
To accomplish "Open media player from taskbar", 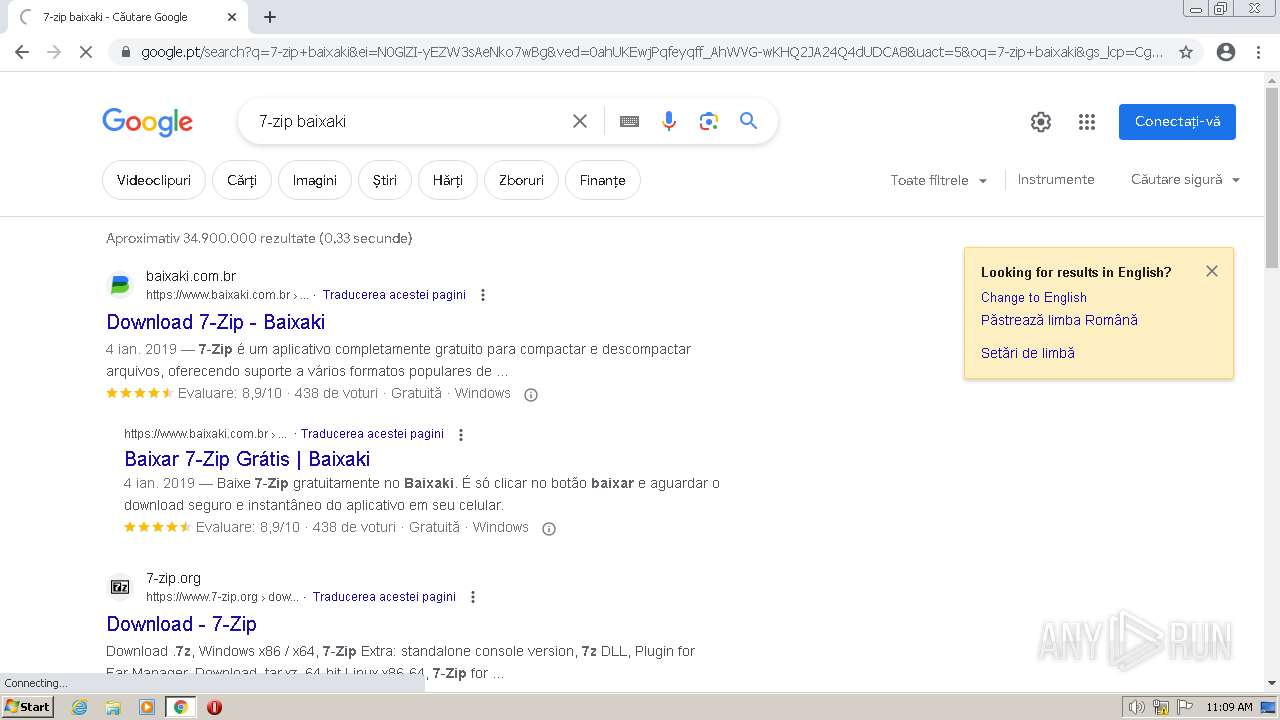I will pyautogui.click(x=147, y=707).
